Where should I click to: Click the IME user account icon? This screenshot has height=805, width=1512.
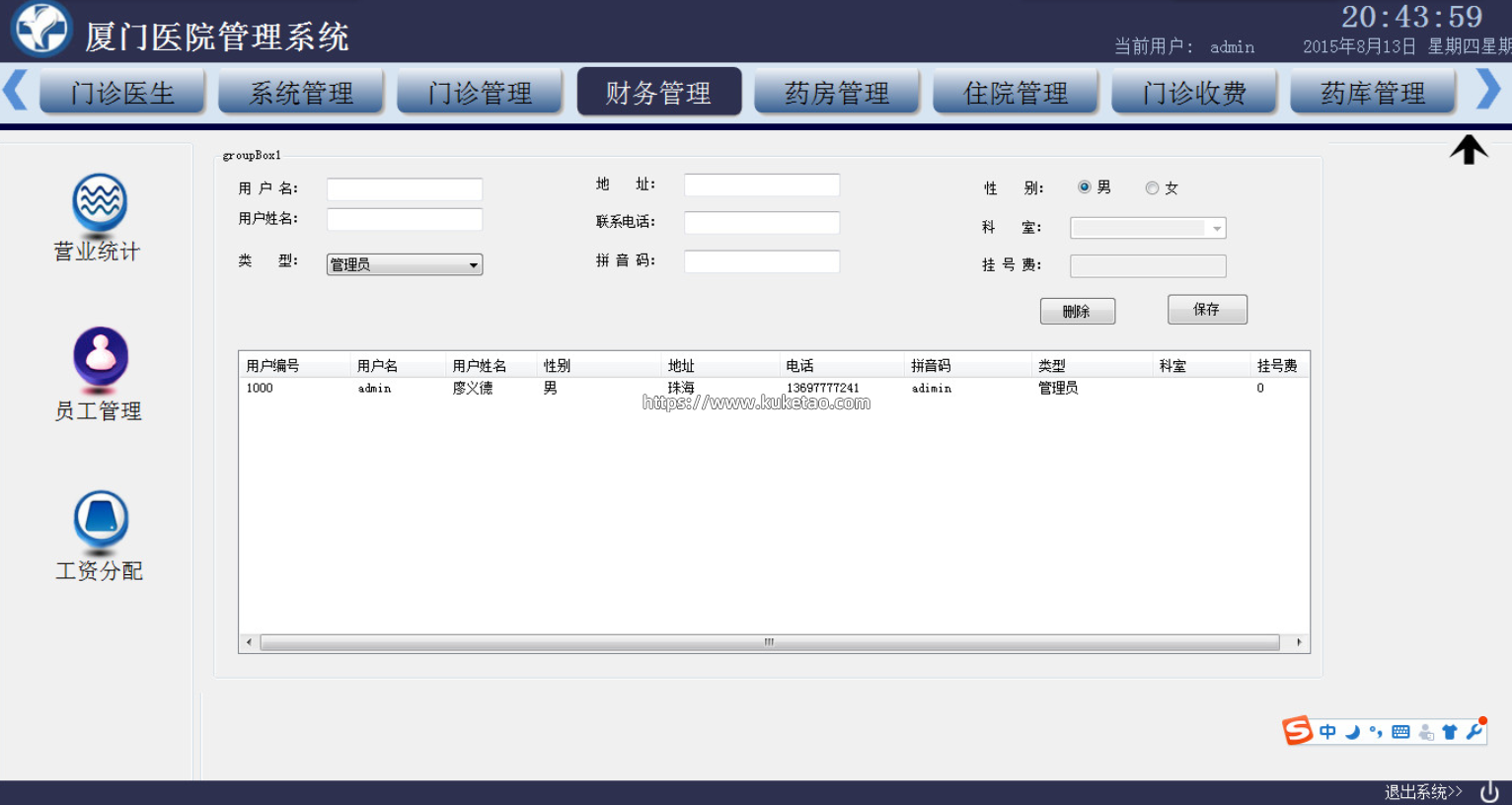click(1426, 732)
